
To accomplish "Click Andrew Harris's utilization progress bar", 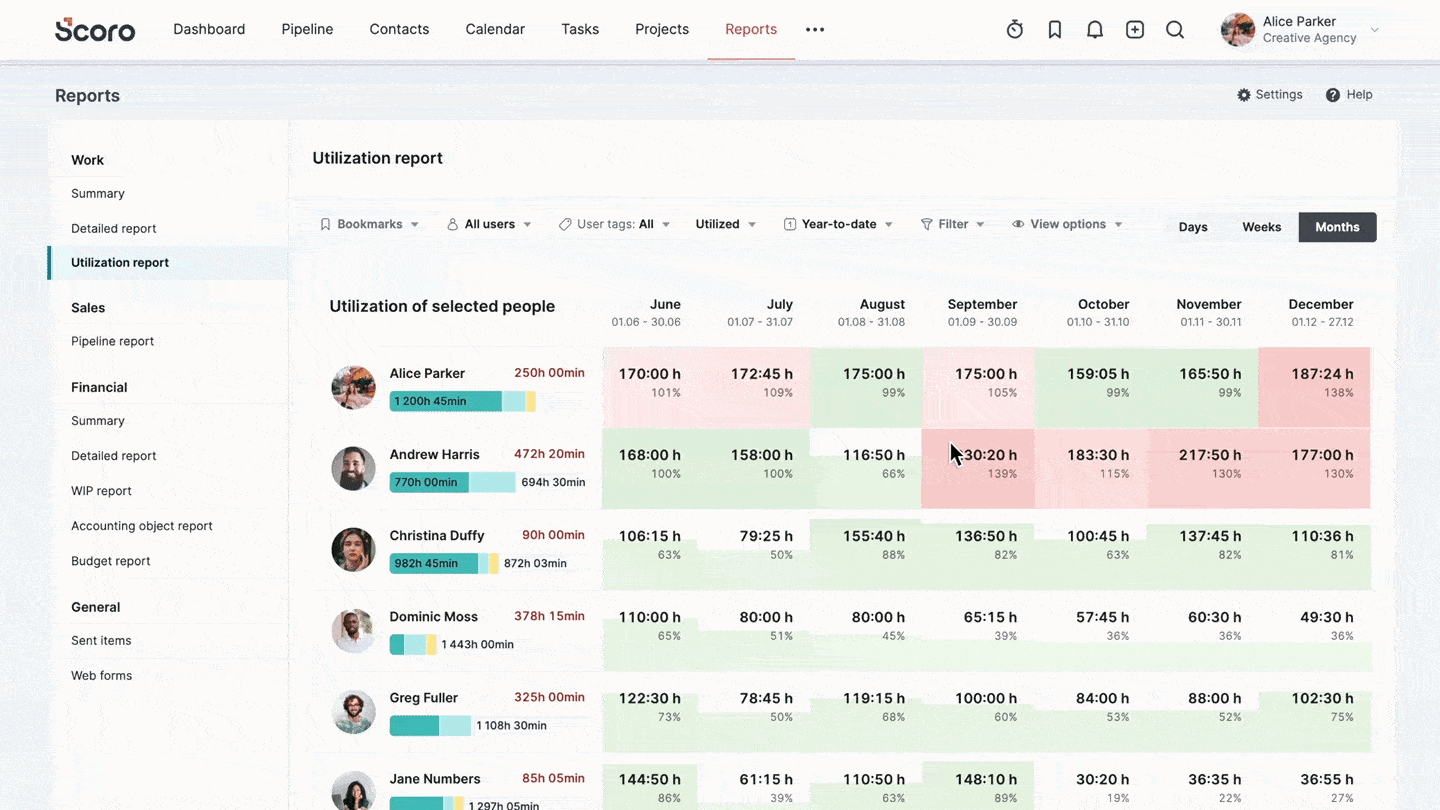I will [452, 482].
